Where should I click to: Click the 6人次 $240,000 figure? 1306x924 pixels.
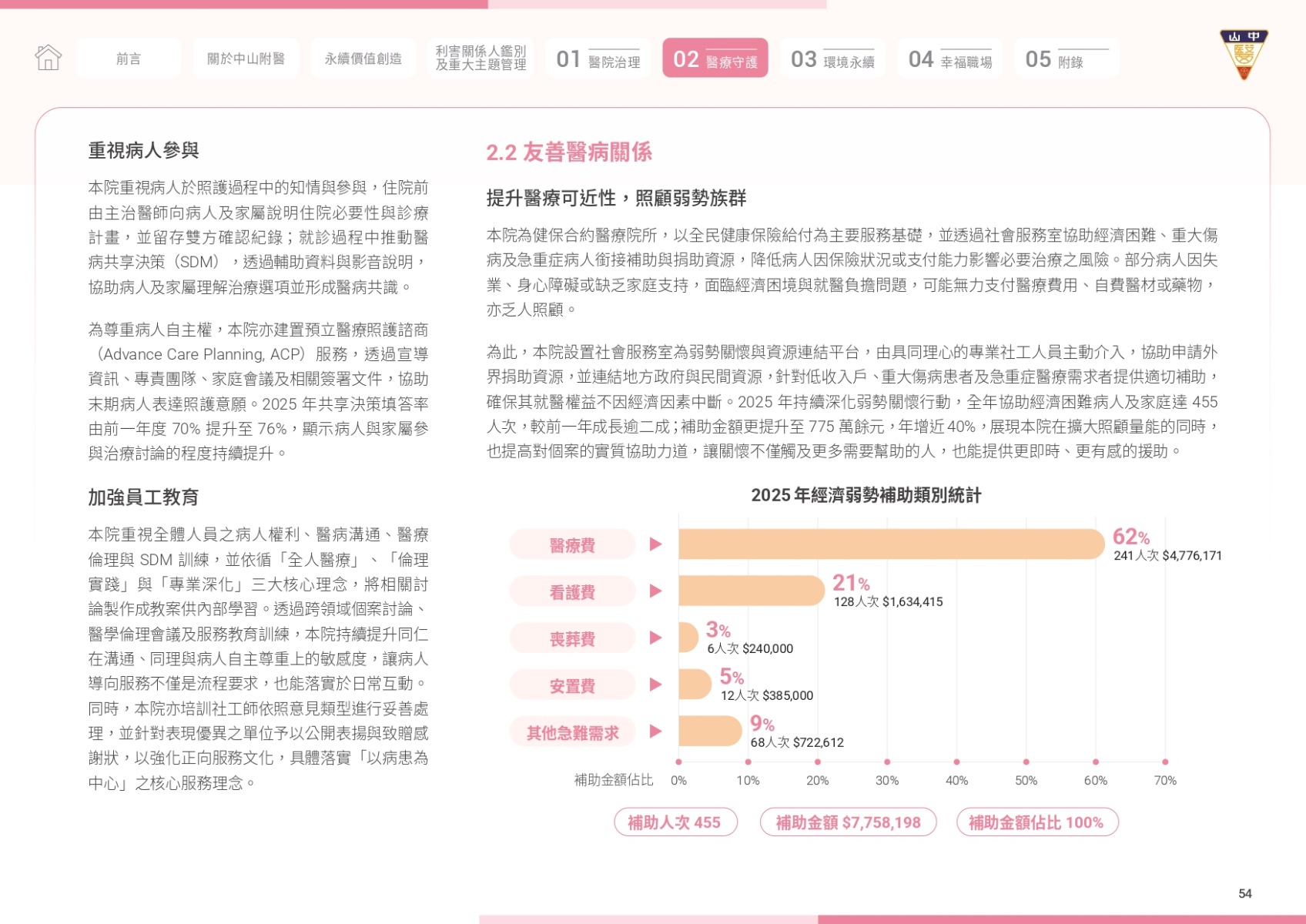click(750, 648)
